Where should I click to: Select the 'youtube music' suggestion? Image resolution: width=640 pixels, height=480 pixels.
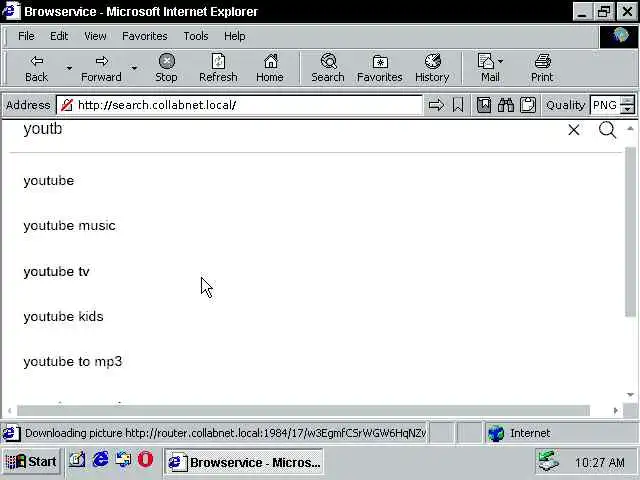69,226
